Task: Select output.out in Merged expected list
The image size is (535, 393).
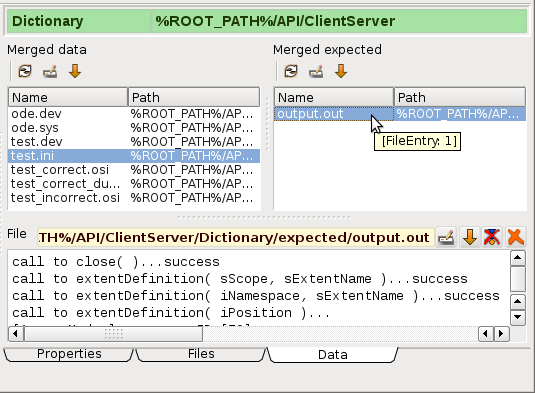Action: tap(400, 114)
